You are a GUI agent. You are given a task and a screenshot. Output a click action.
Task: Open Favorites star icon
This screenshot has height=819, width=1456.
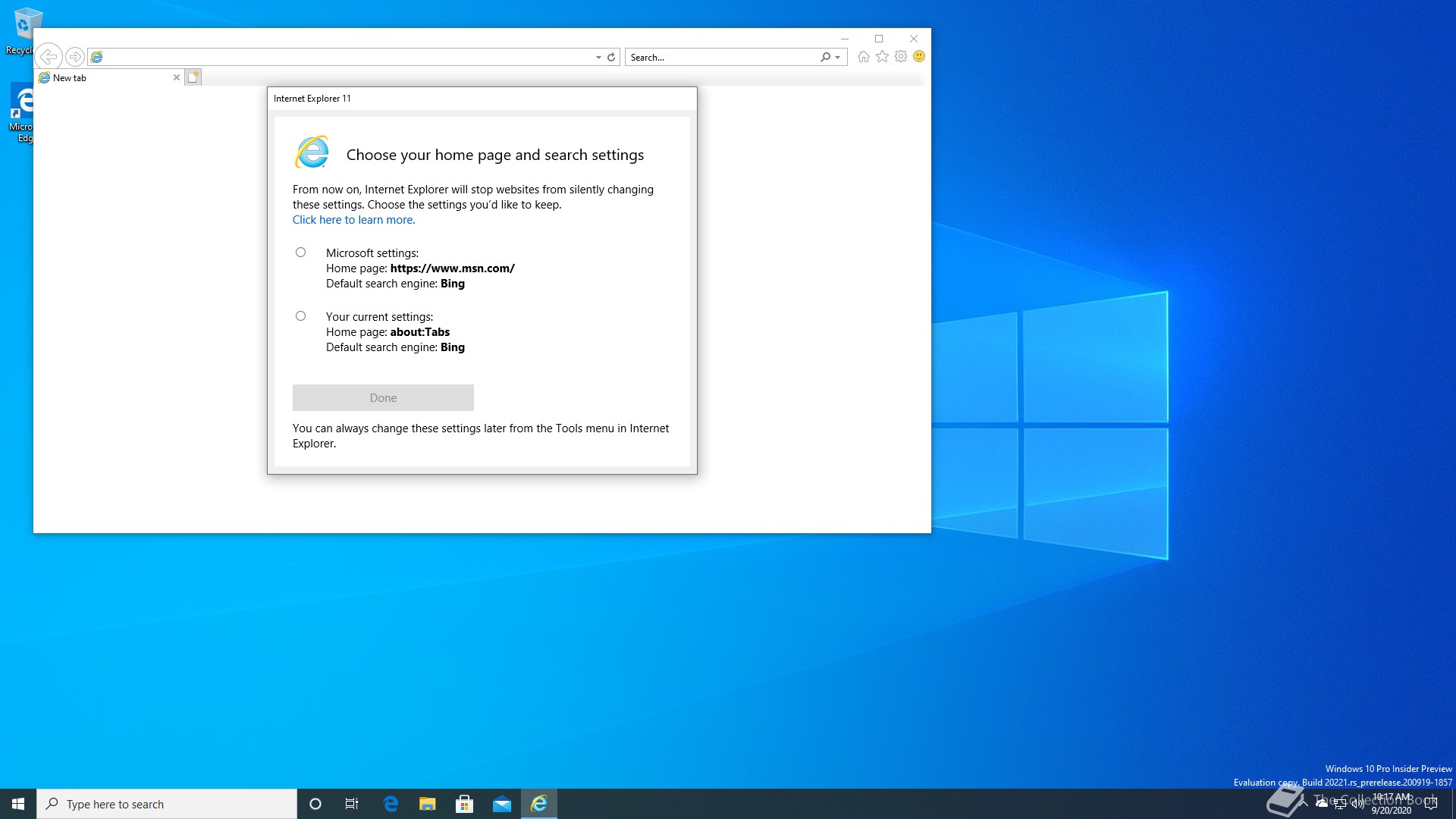coord(882,57)
